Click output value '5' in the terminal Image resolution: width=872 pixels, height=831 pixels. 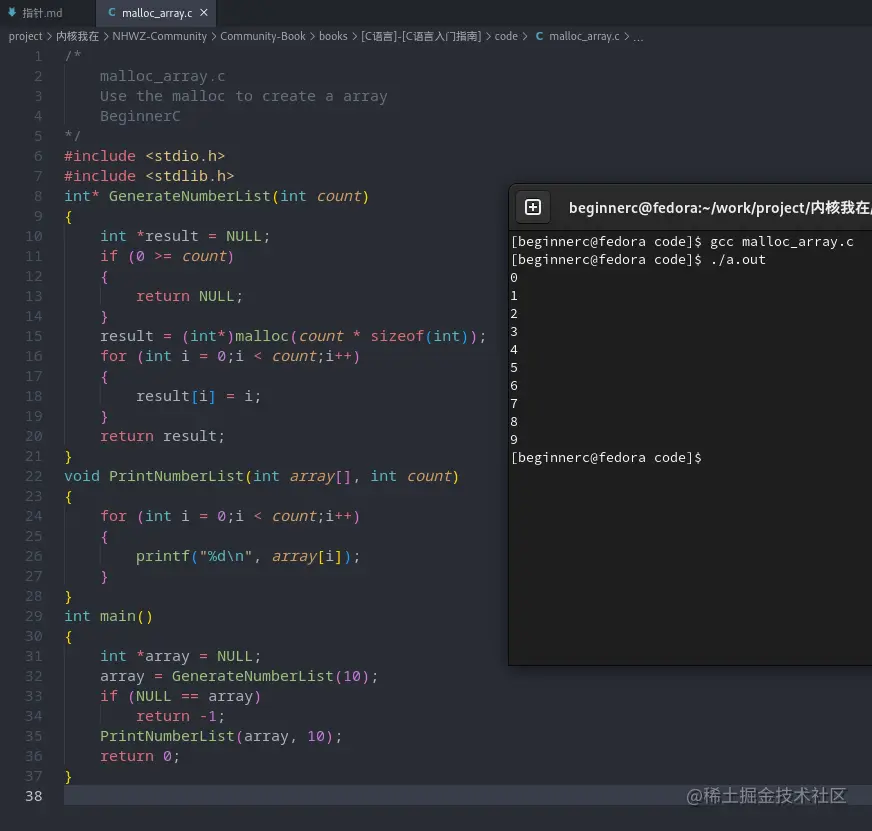tap(514, 368)
